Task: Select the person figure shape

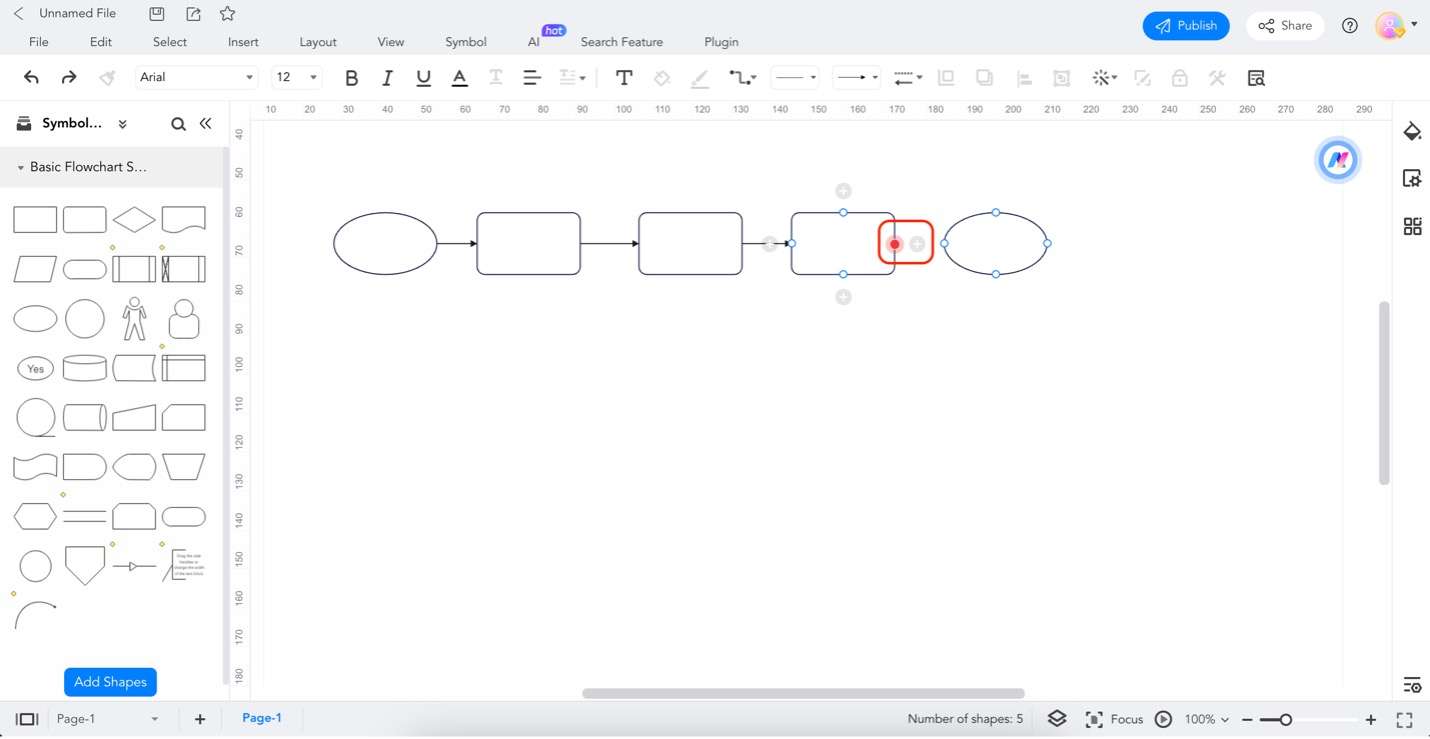Action: tap(134, 319)
